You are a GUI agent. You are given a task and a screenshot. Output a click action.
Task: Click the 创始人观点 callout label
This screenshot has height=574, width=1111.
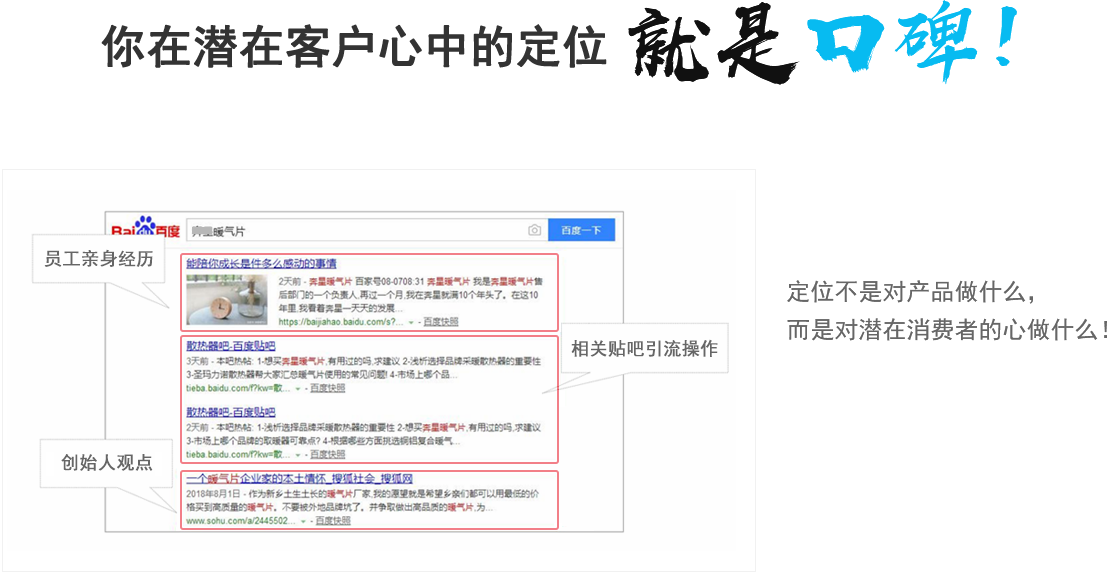point(107,462)
